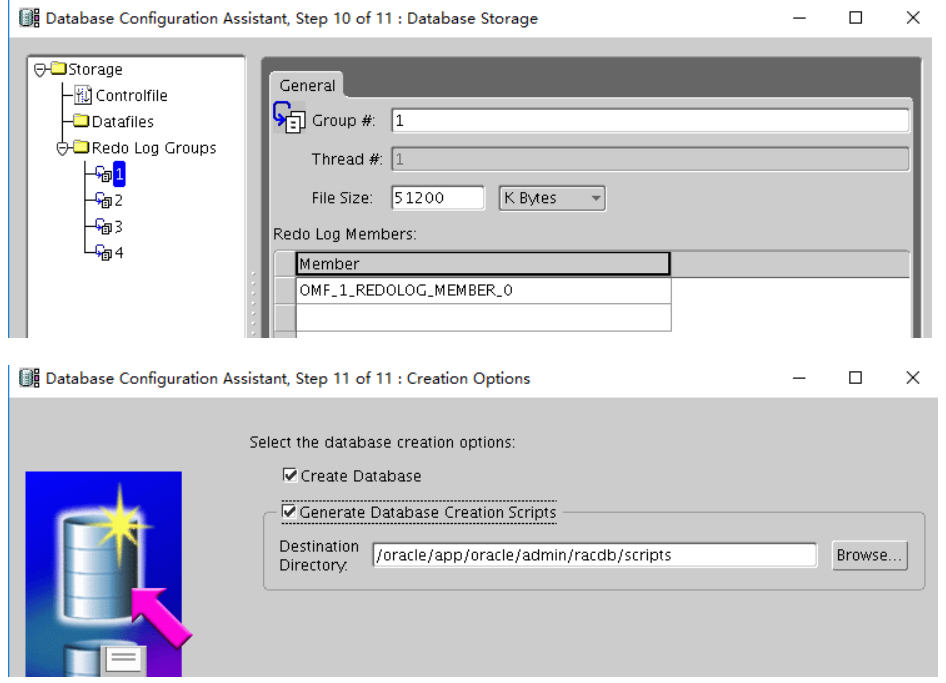Click the Redo Log Groups folder icon

click(81, 147)
